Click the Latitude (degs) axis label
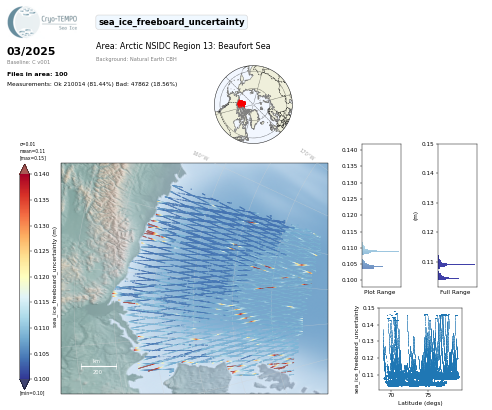 click(x=420, y=403)
